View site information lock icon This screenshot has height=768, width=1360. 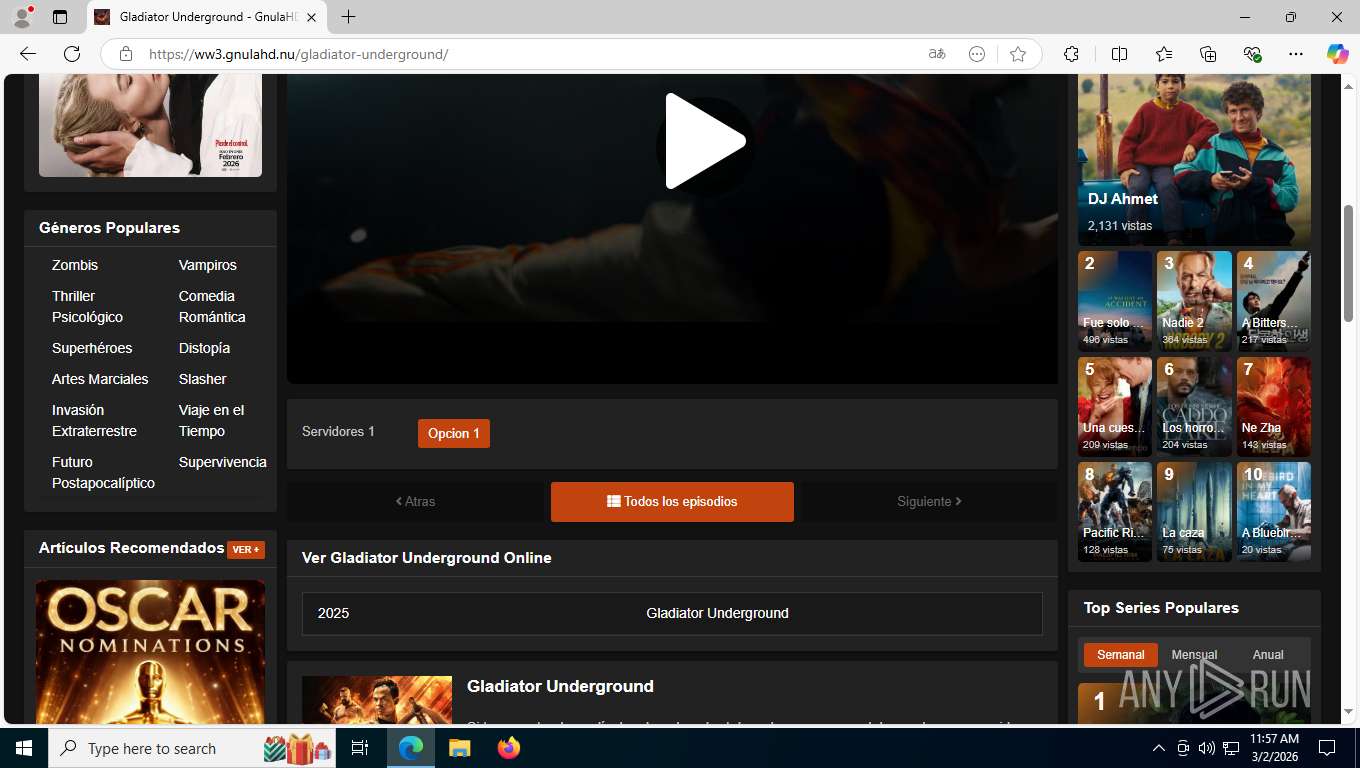tap(125, 54)
